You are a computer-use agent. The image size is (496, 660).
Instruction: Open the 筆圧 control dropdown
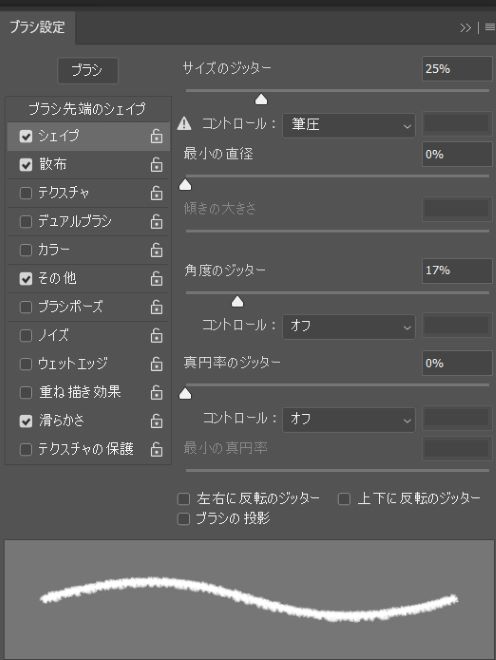(x=349, y=125)
